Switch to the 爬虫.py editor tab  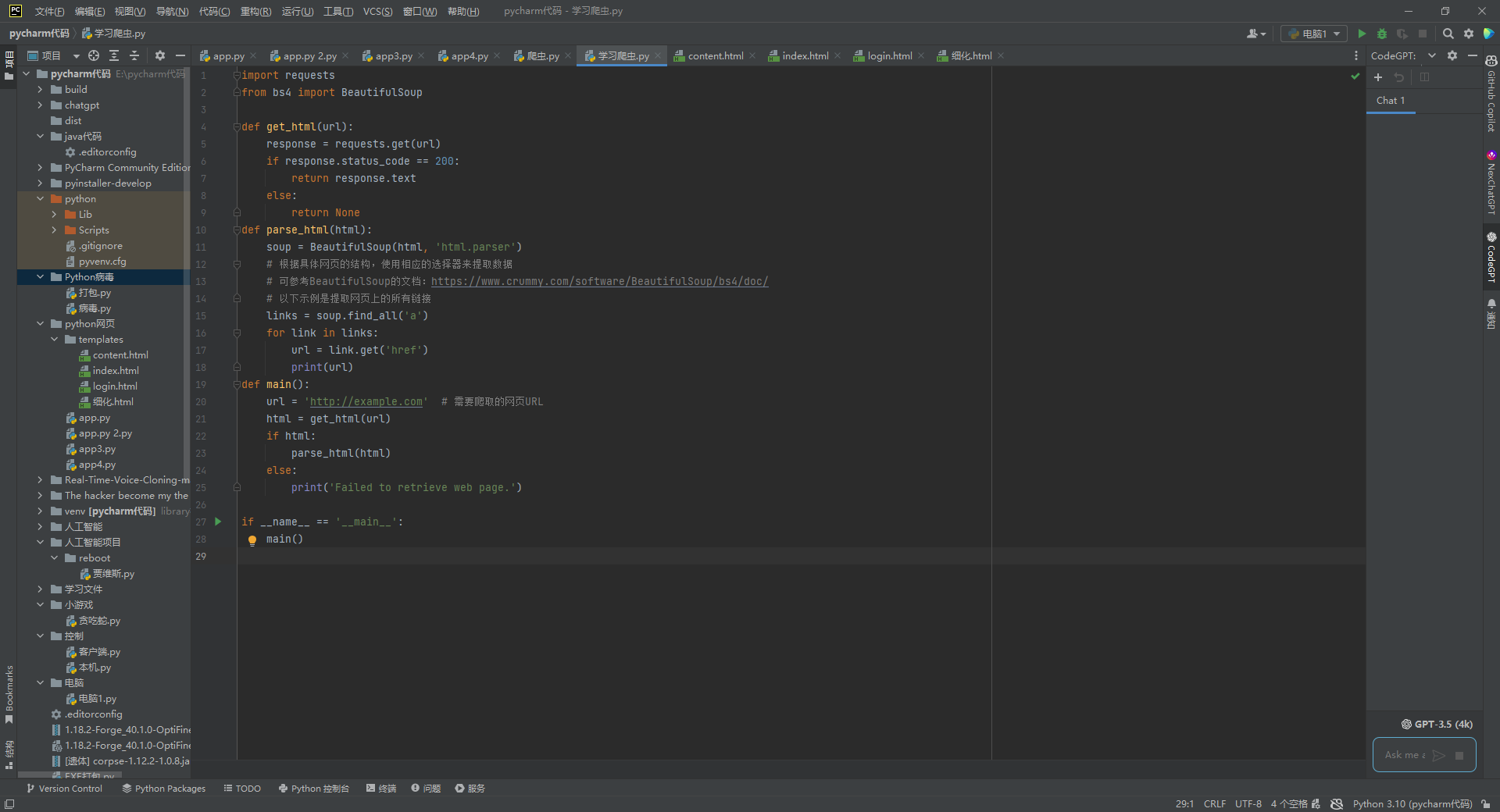tap(543, 55)
